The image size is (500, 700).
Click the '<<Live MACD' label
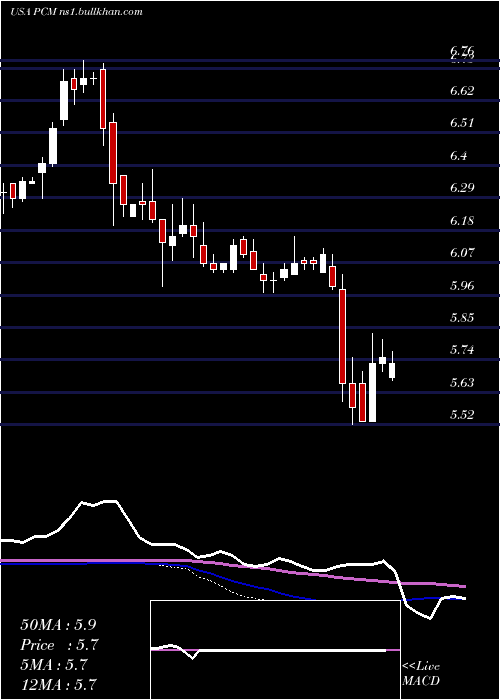(x=421, y=674)
